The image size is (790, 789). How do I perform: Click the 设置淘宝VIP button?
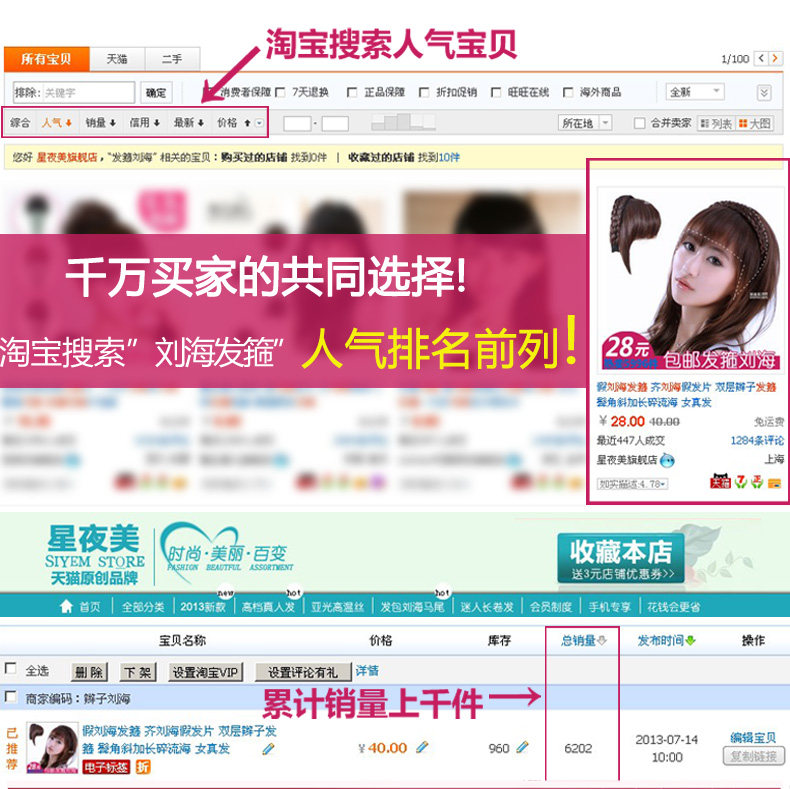205,672
